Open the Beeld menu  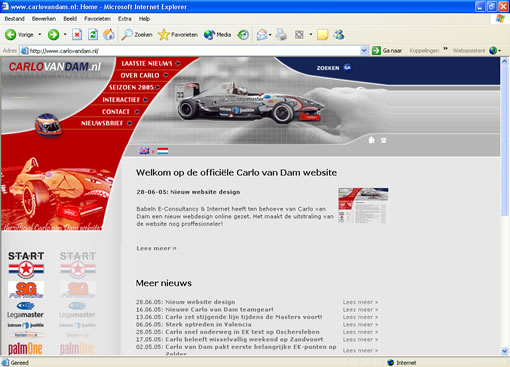point(70,19)
